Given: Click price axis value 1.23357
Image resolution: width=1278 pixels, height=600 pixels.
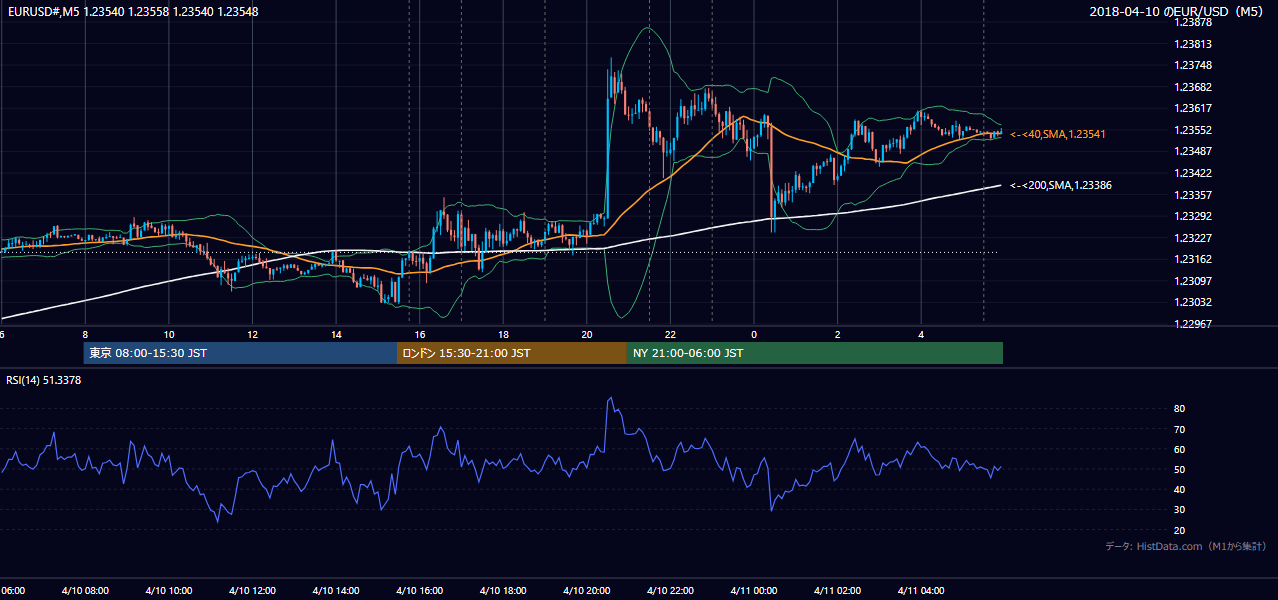Looking at the screenshot, I should pos(1193,195).
